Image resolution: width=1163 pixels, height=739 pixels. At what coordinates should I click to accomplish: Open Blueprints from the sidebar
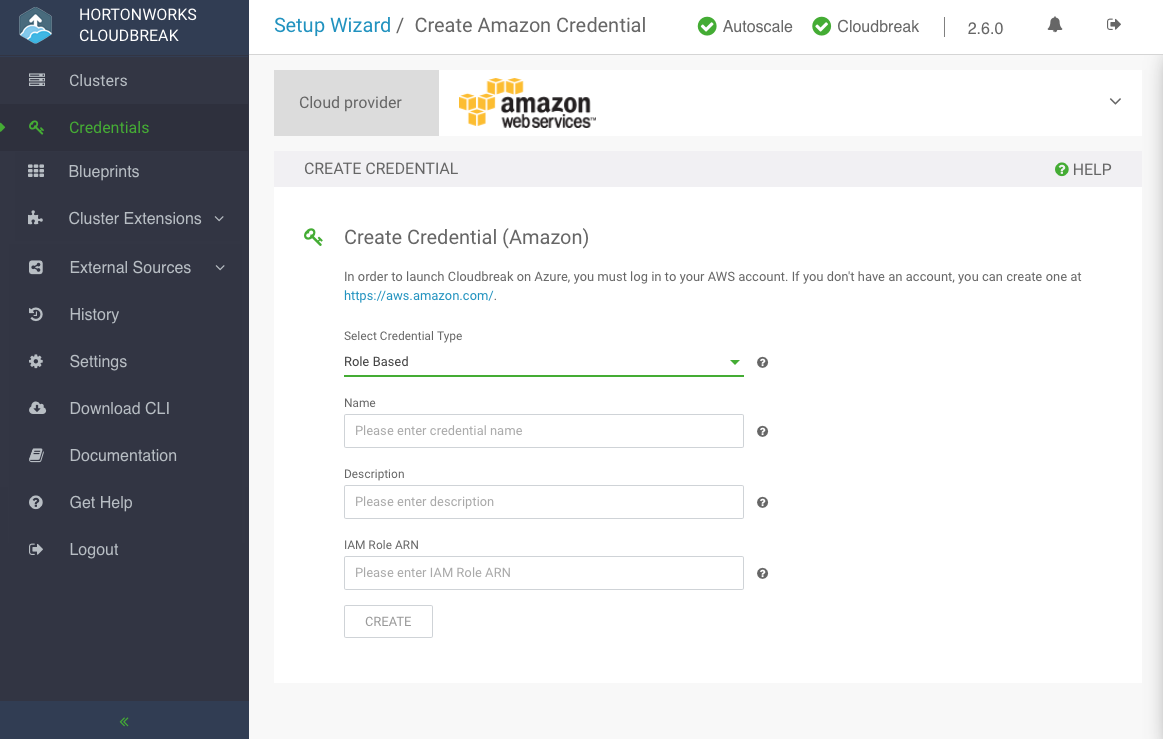pyautogui.click(x=104, y=172)
